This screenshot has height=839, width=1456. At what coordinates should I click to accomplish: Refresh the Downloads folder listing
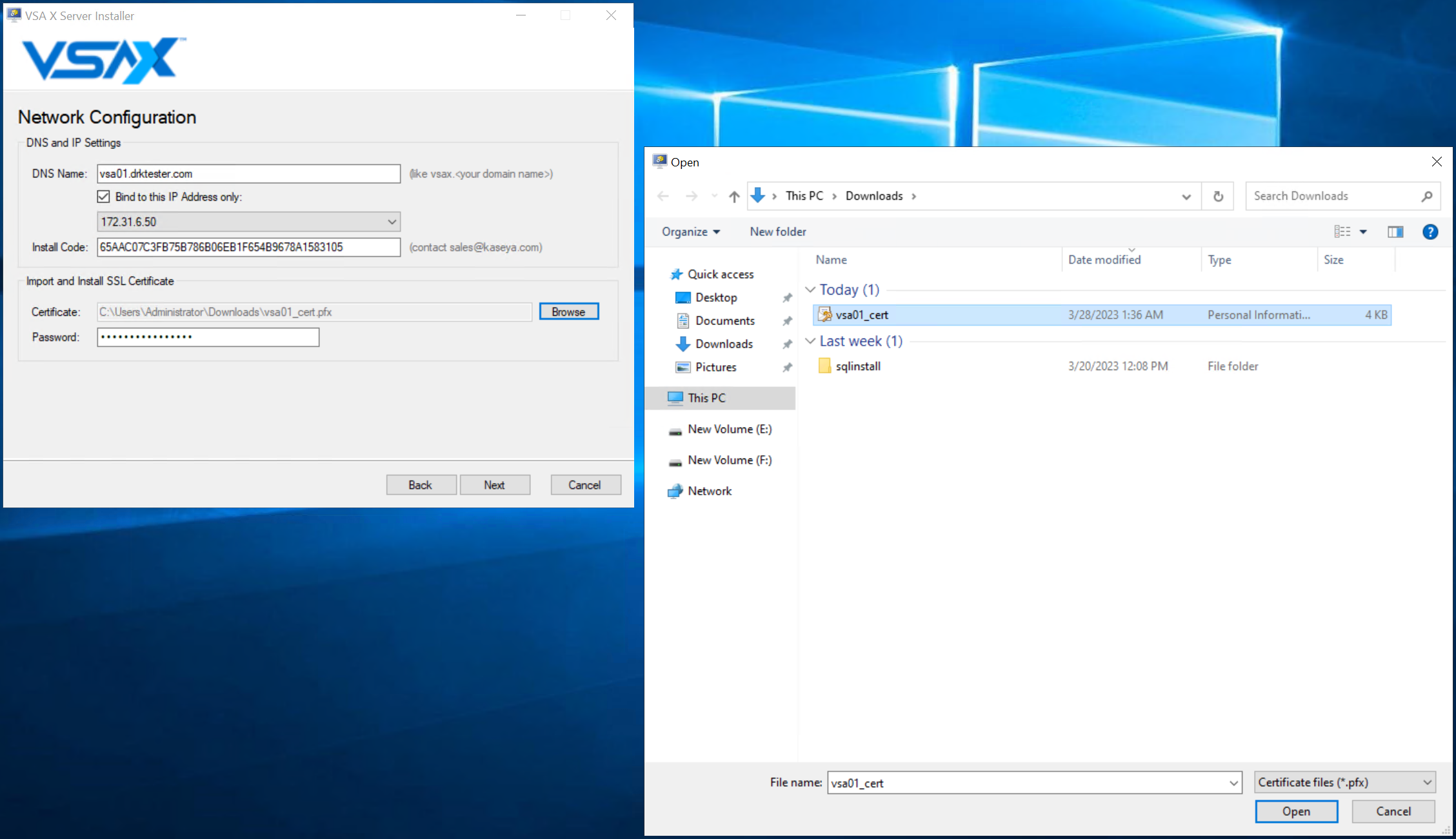point(1218,196)
